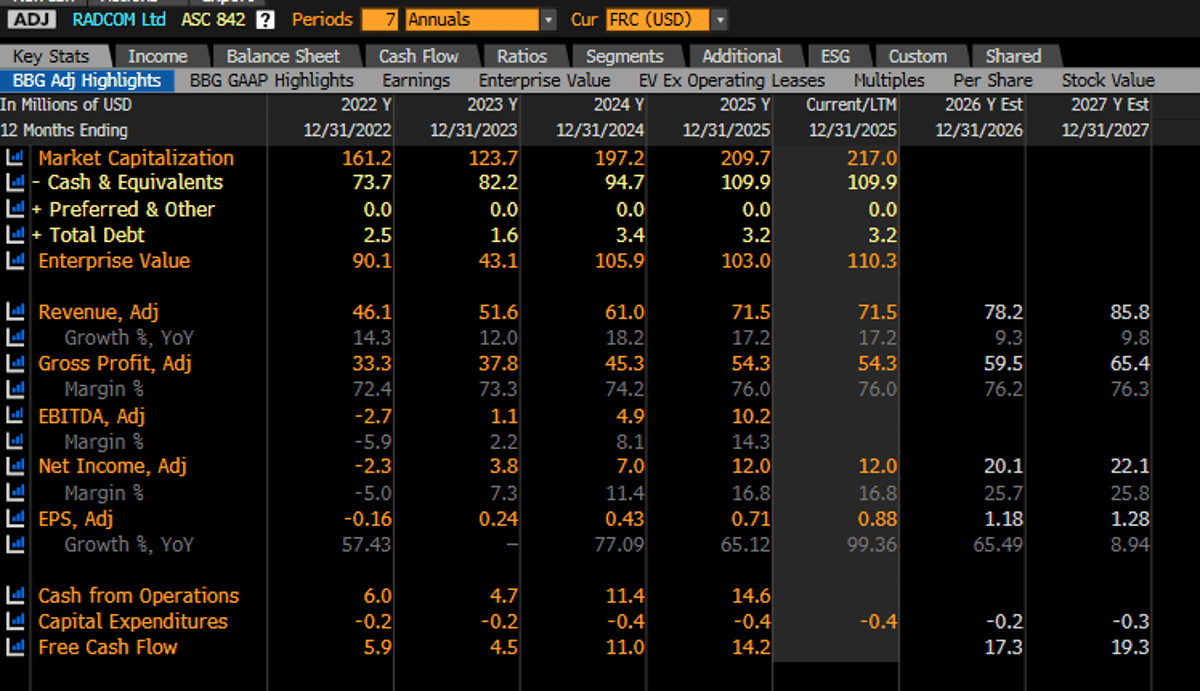The image size is (1200, 691).
Task: Open chart icon for Revenue, Adj row
Action: pyautogui.click(x=15, y=312)
